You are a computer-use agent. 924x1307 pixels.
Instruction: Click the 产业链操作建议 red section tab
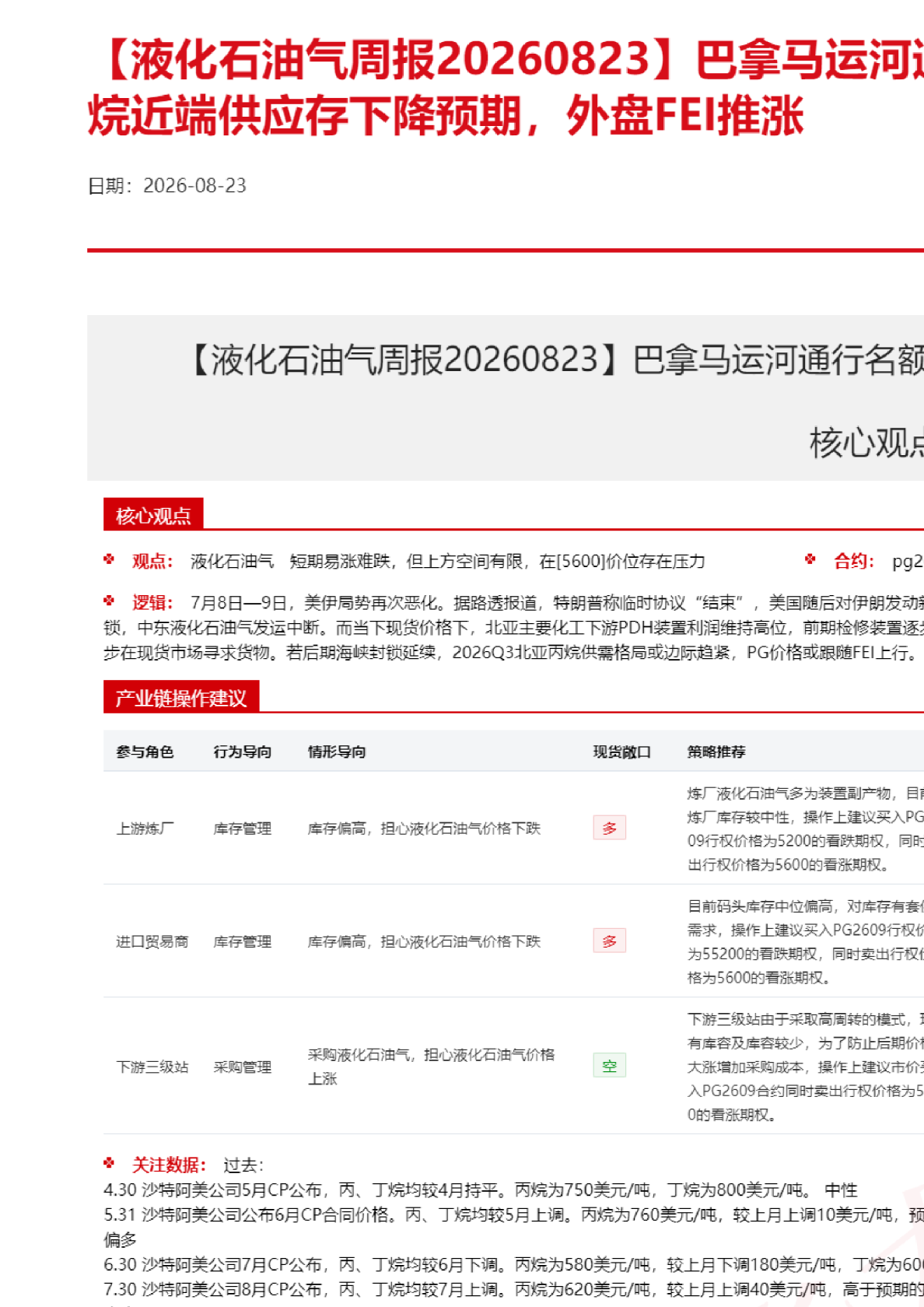point(181,697)
